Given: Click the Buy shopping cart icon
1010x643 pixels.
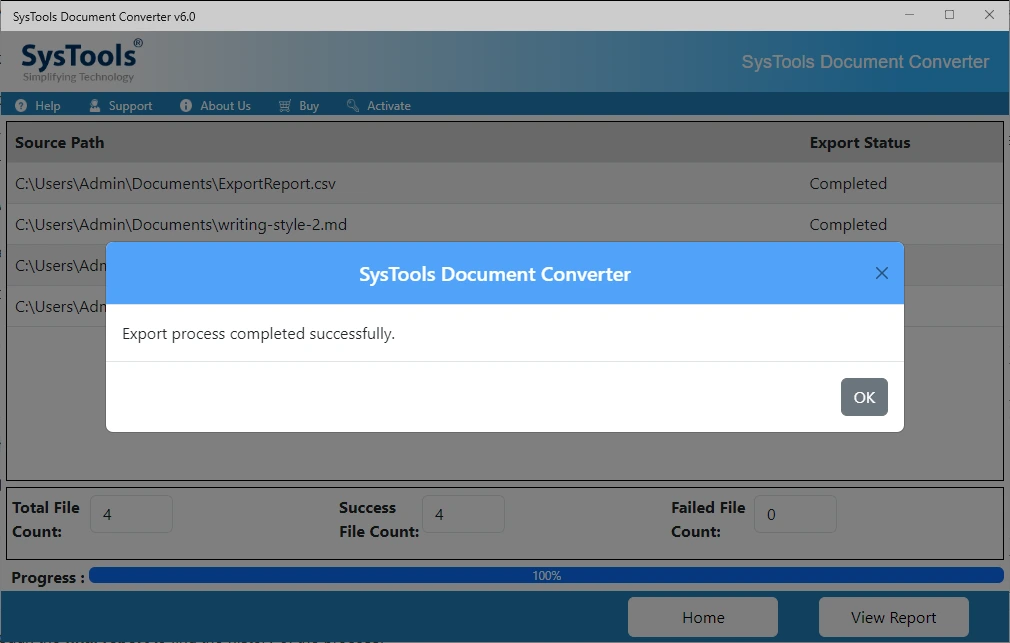Looking at the screenshot, I should click(x=285, y=106).
